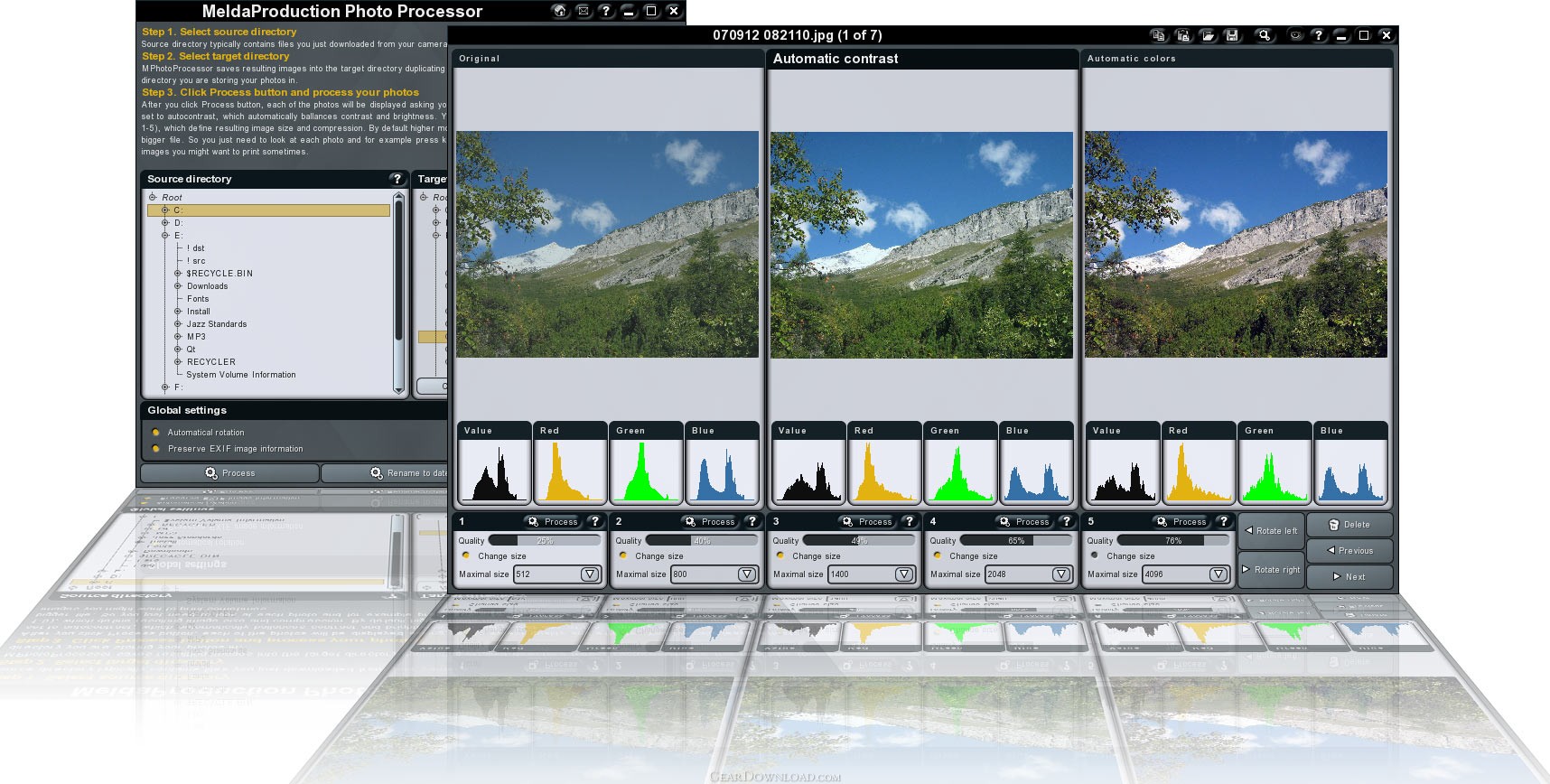The width and height of the screenshot is (1550, 784).
Task: Click Process button in preset 1
Action: pyautogui.click(x=553, y=521)
